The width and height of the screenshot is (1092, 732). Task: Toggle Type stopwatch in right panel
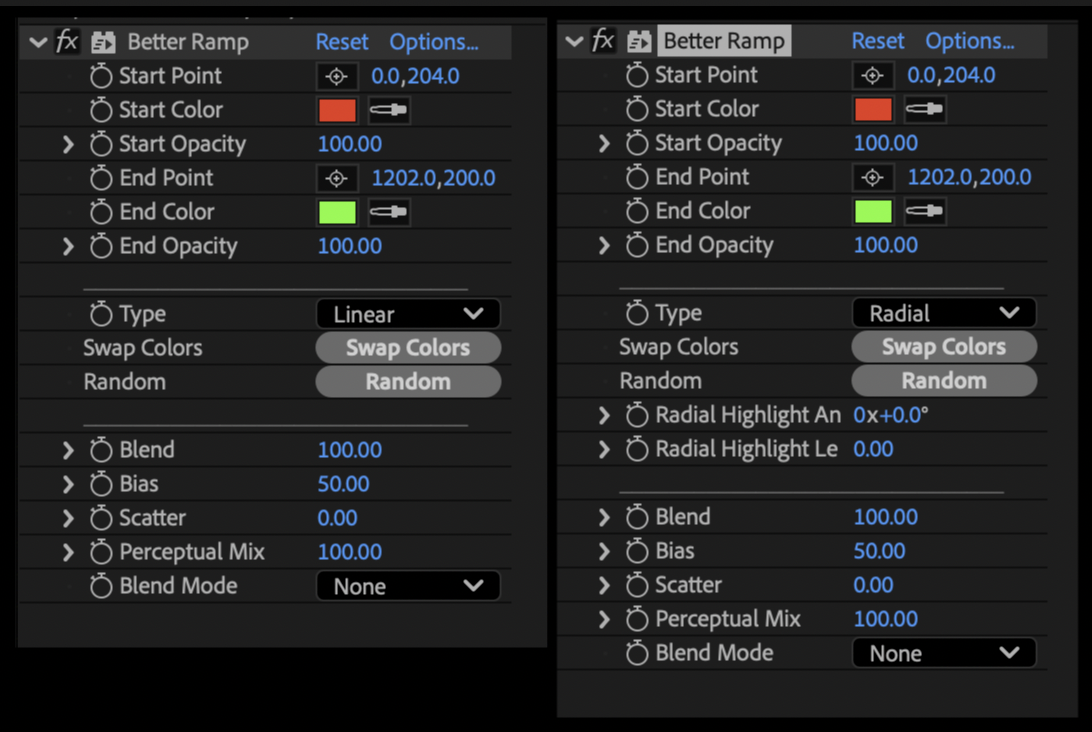[637, 313]
